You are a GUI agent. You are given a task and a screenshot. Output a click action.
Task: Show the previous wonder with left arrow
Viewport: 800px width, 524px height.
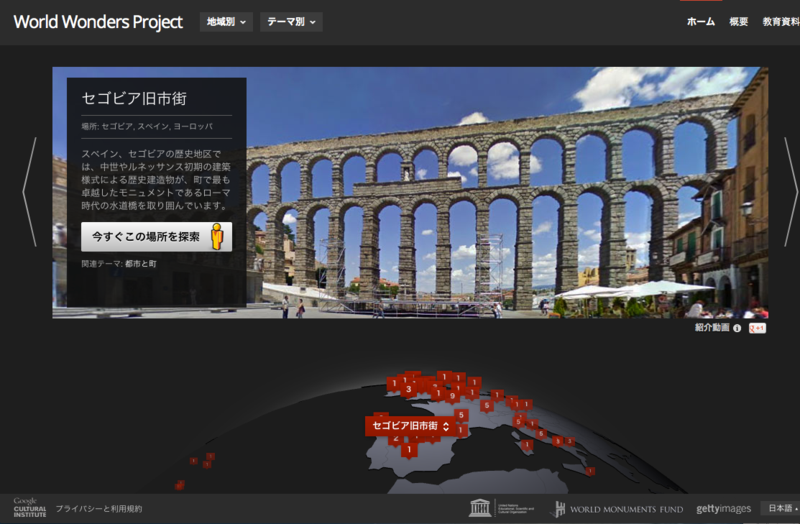tap(30, 192)
